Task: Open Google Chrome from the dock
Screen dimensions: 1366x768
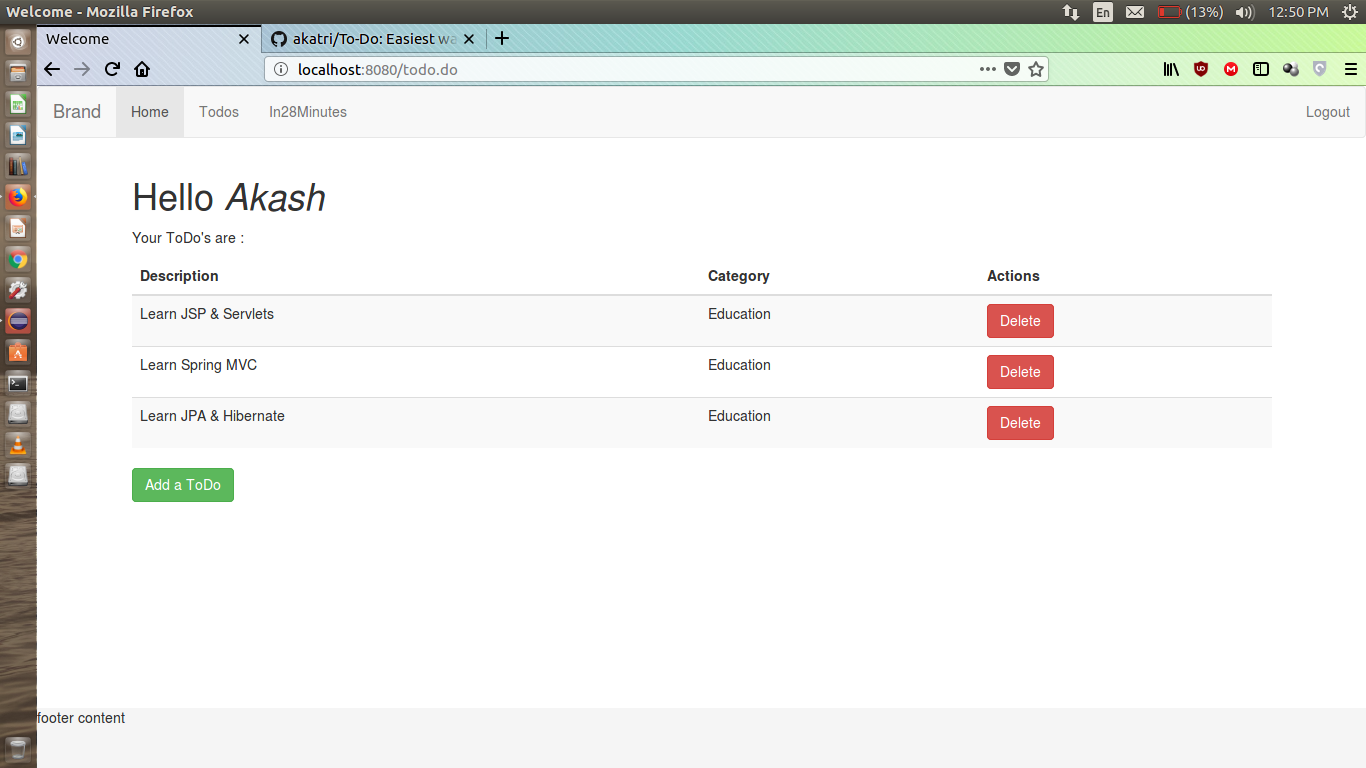Action: 18,260
